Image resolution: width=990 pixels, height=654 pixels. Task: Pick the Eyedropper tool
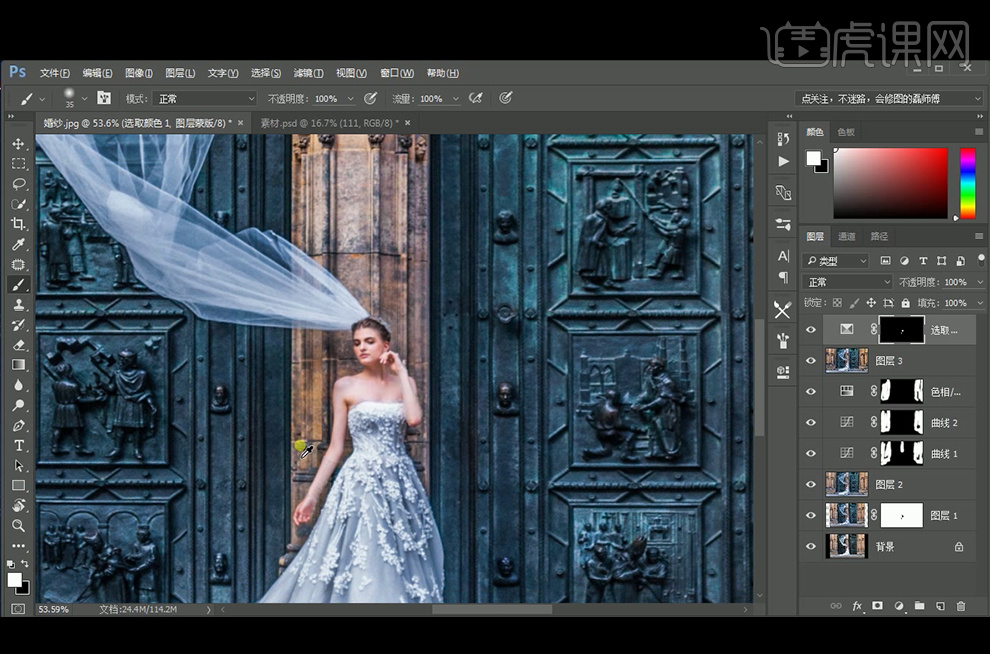point(18,245)
